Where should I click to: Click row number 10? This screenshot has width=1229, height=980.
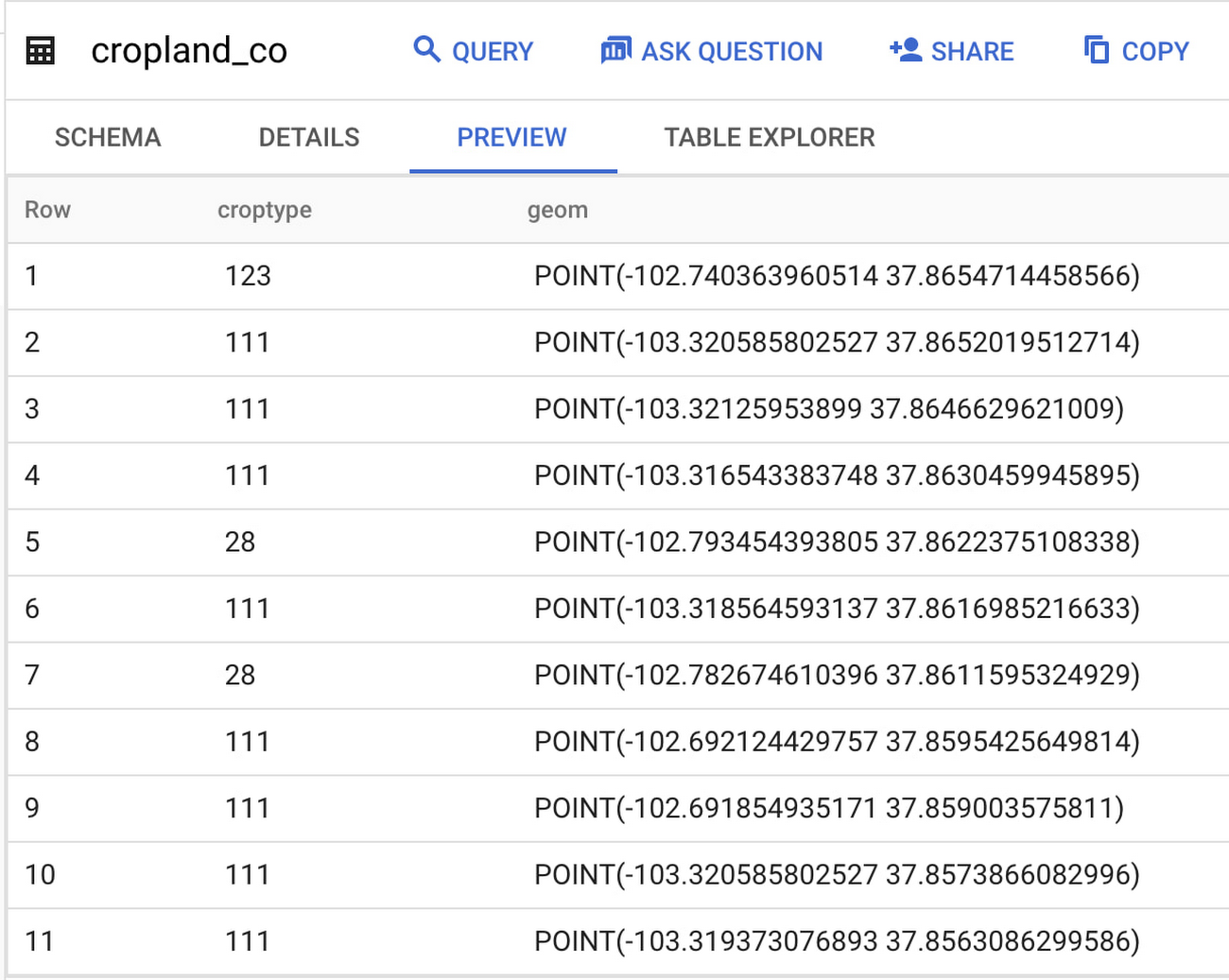(40, 875)
